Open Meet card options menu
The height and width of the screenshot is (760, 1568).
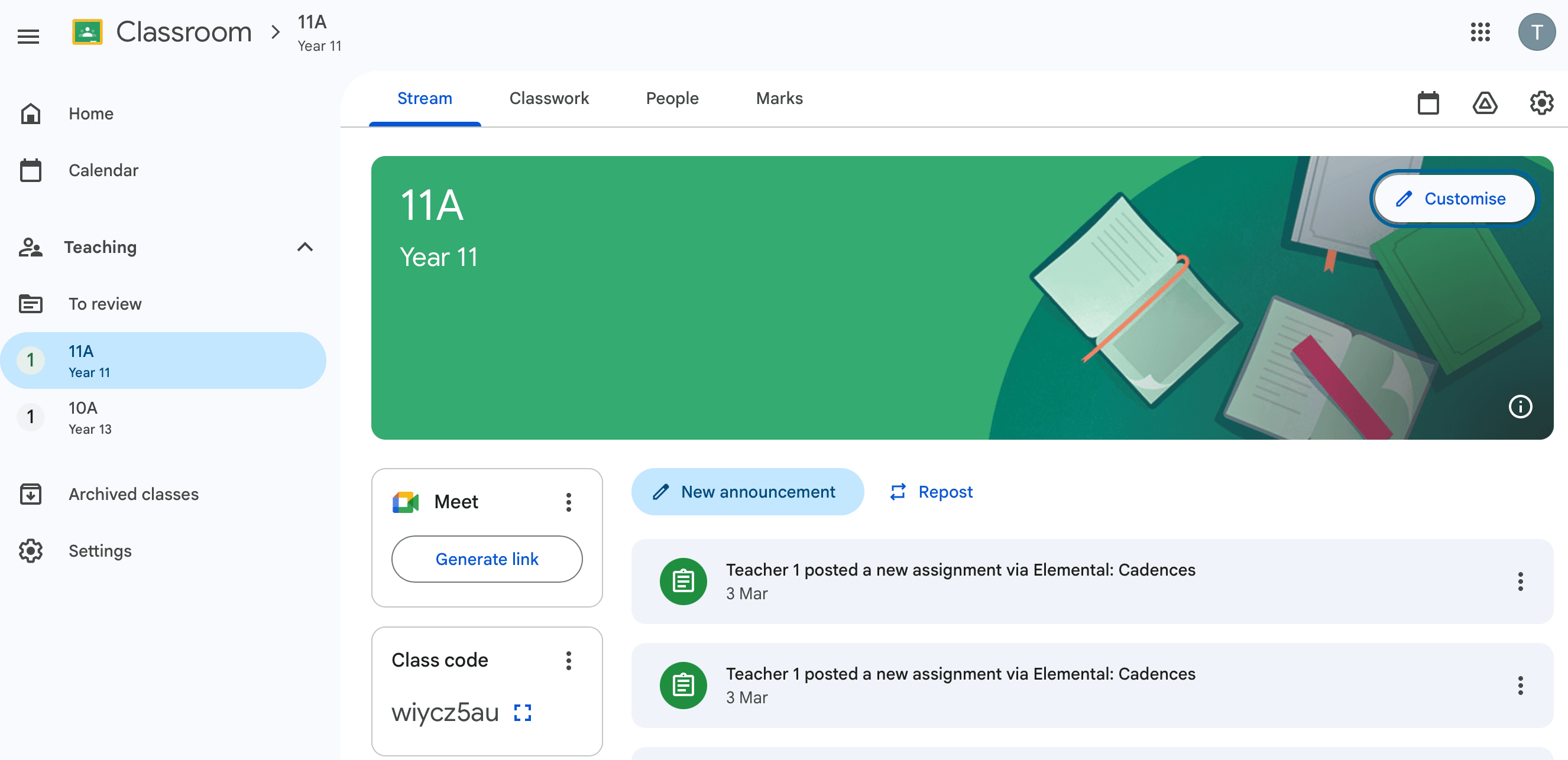569,502
